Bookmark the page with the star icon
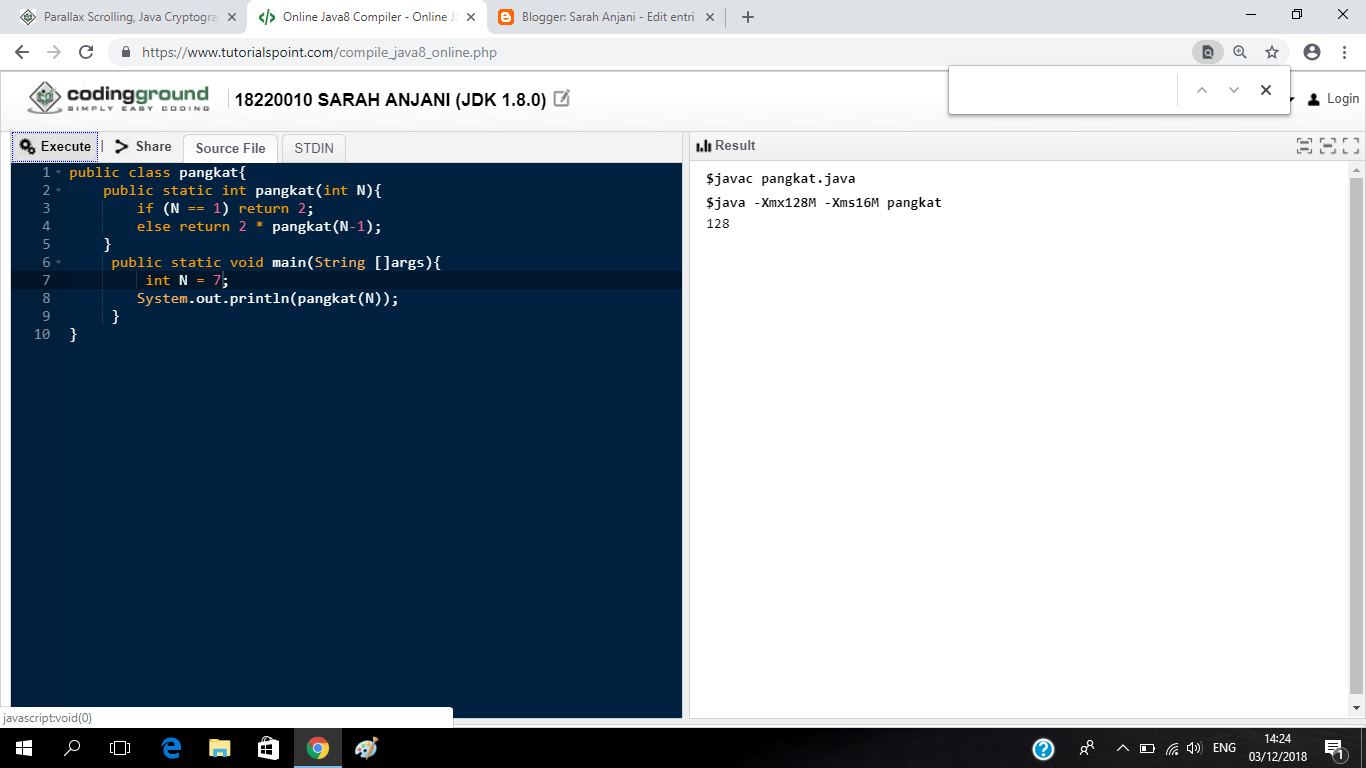Image resolution: width=1366 pixels, height=768 pixels. pyautogui.click(x=1271, y=51)
